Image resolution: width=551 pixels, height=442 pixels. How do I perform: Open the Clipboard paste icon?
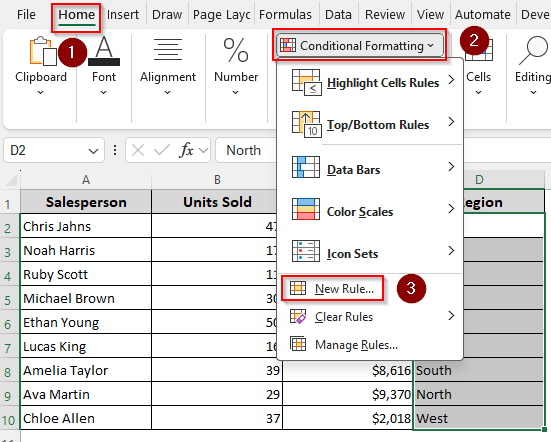point(43,51)
